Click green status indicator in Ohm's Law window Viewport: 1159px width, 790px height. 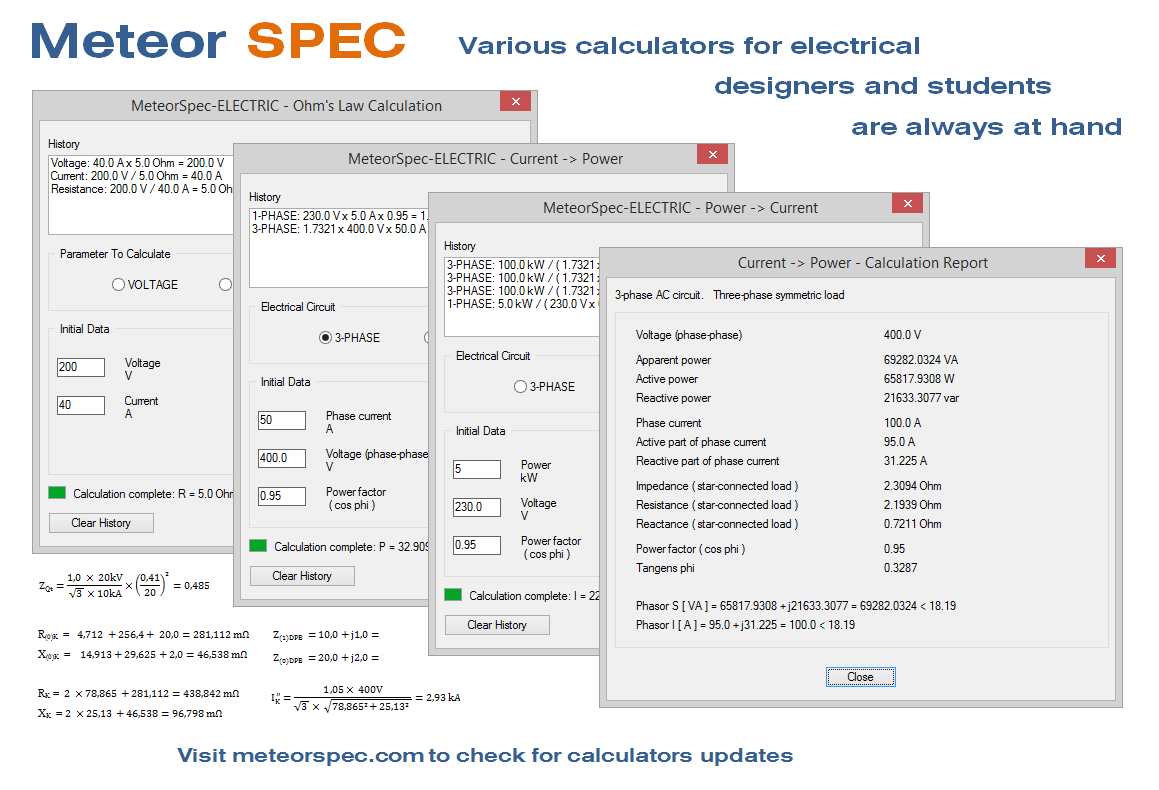[x=57, y=492]
